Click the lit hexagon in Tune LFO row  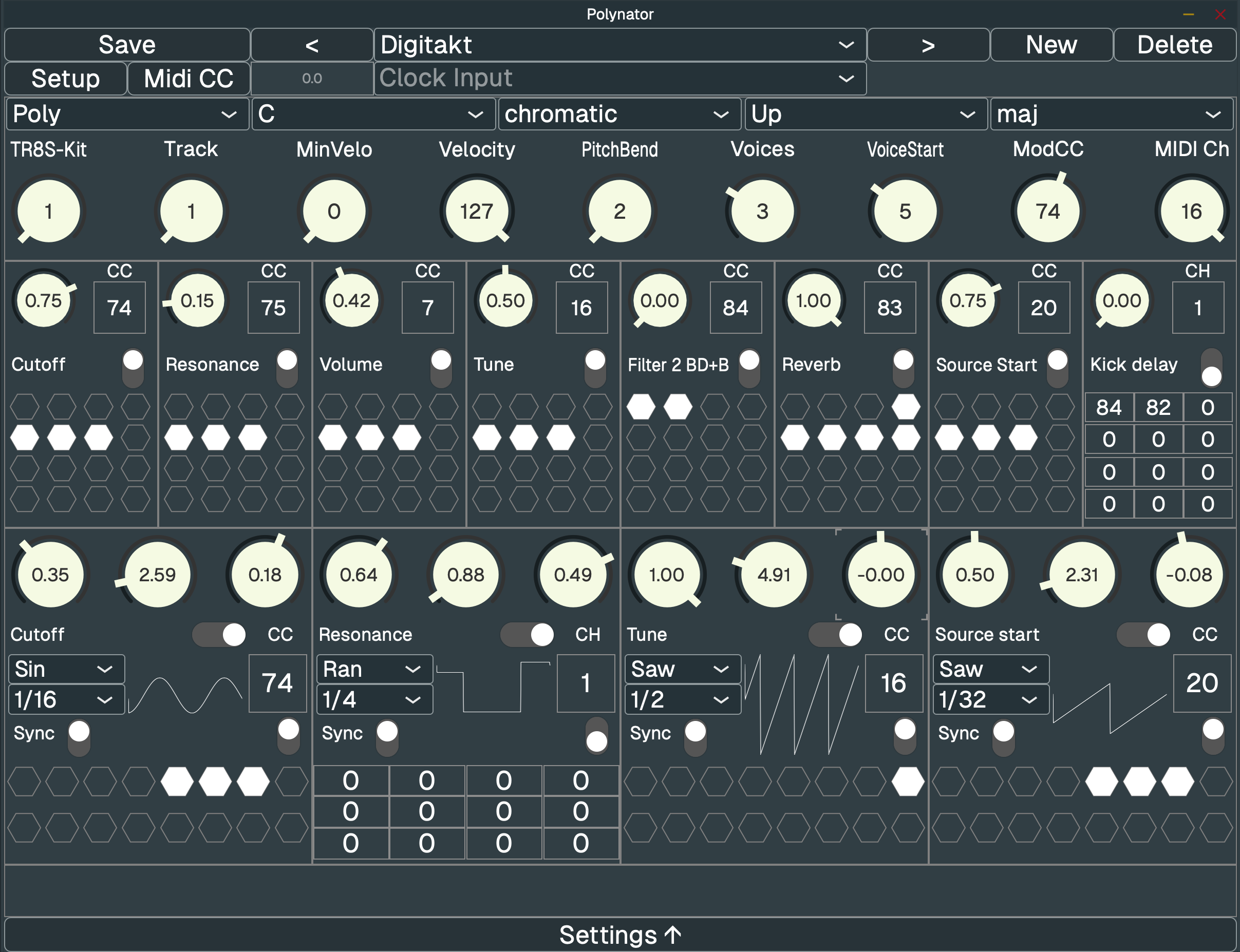[907, 782]
